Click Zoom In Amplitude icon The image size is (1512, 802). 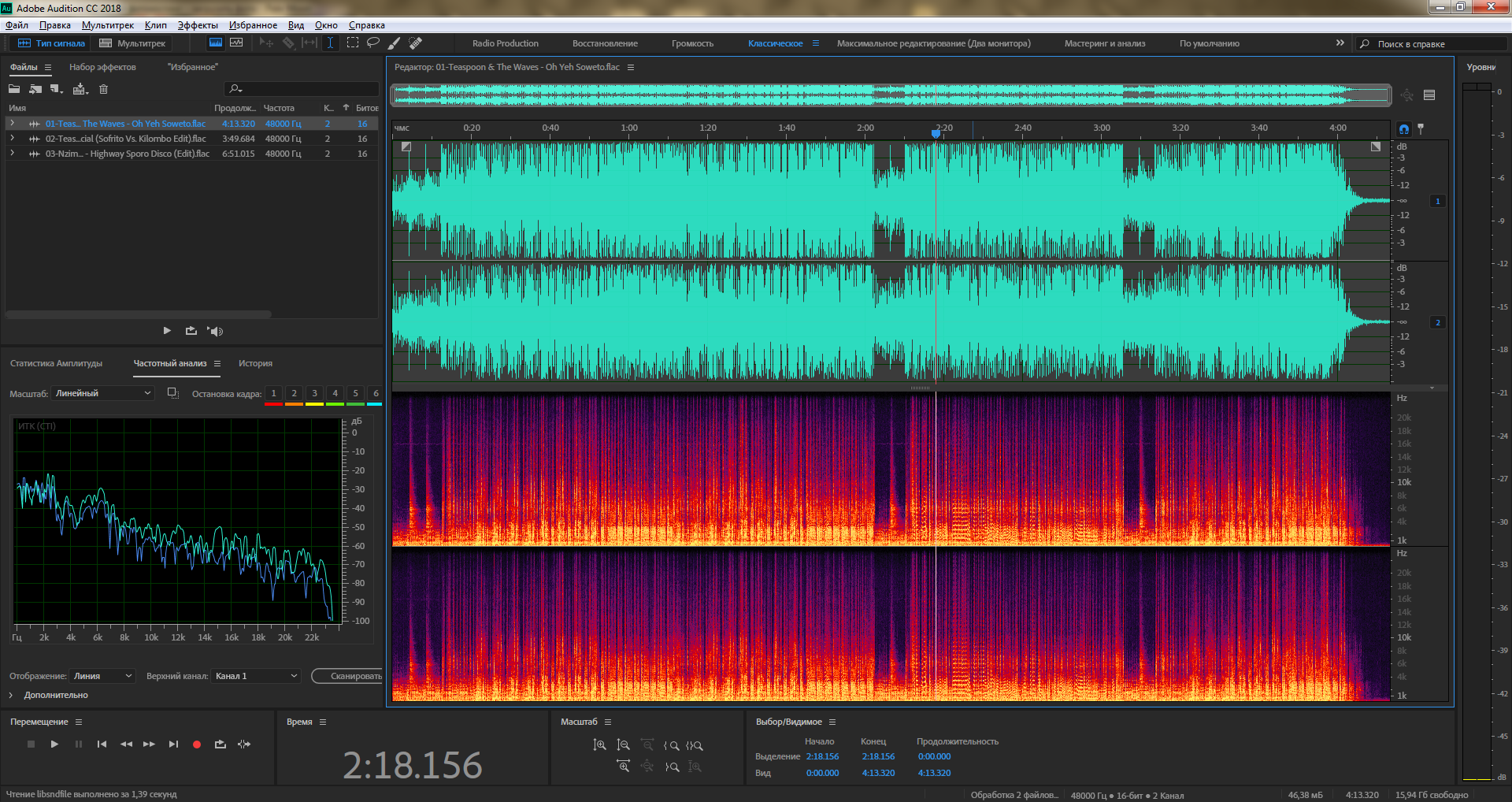(599, 744)
